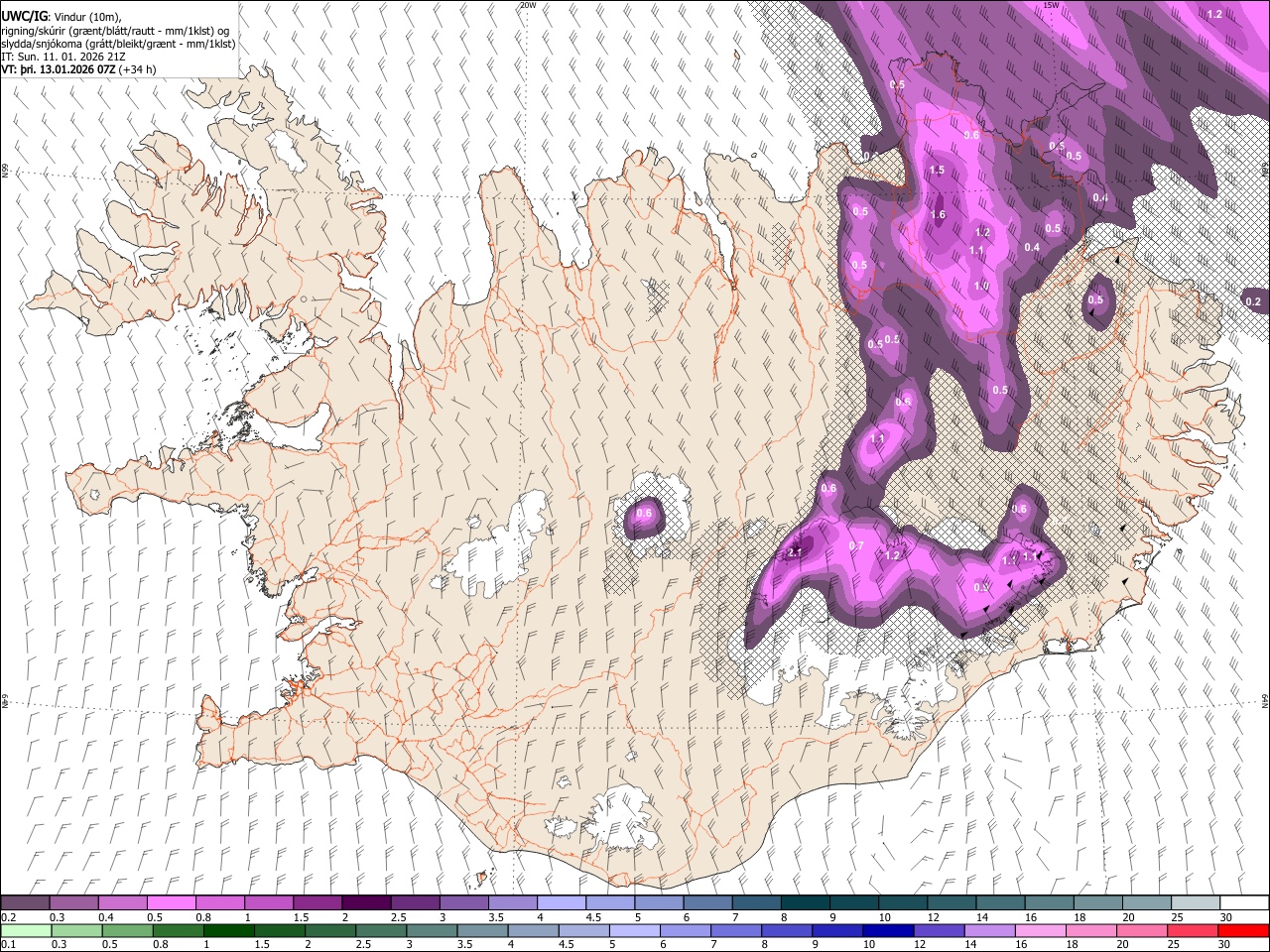
Task: Click the grey-blue rain swatch starting at 3.5
Action: pyautogui.click(x=482, y=930)
